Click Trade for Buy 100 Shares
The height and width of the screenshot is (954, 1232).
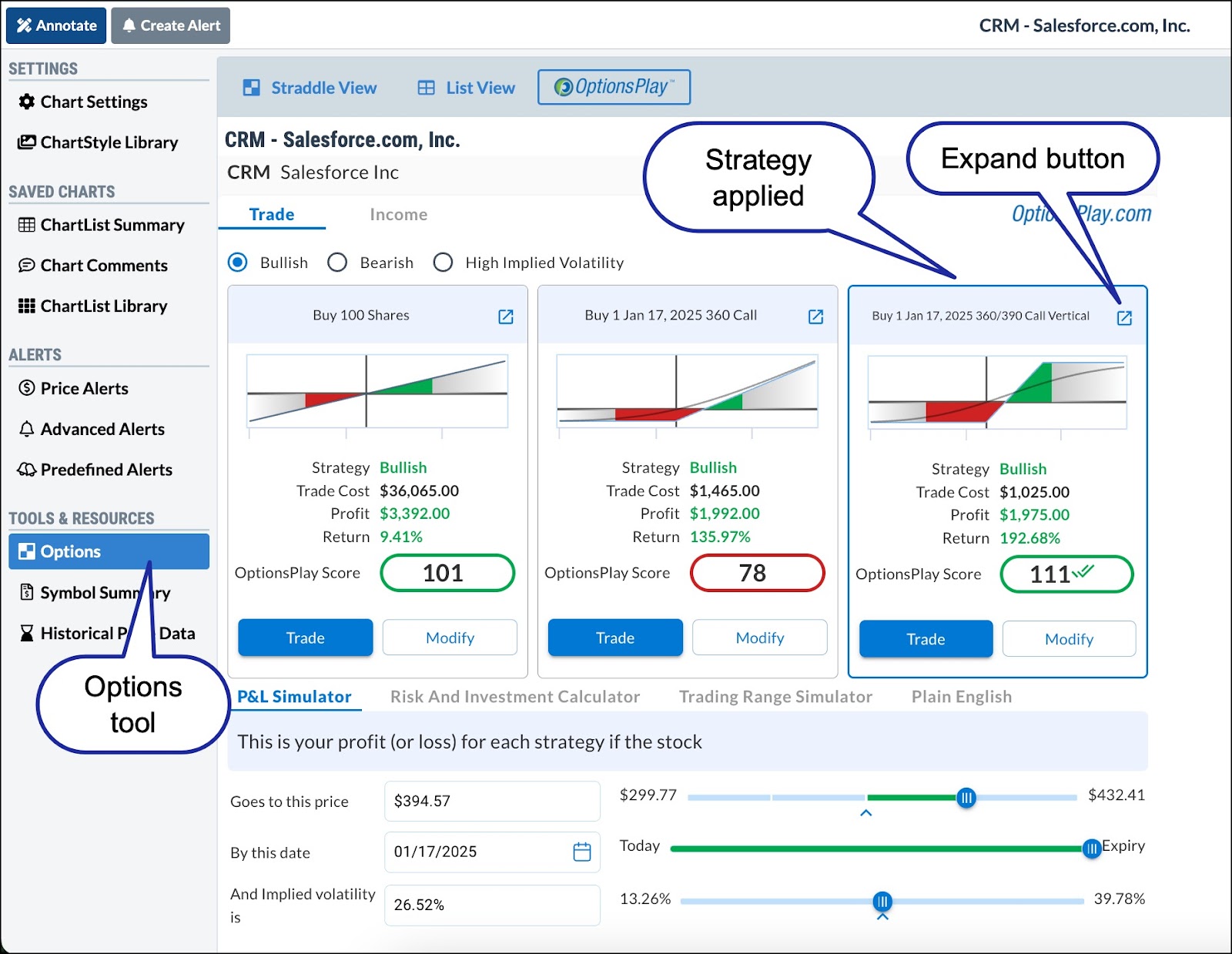point(306,638)
